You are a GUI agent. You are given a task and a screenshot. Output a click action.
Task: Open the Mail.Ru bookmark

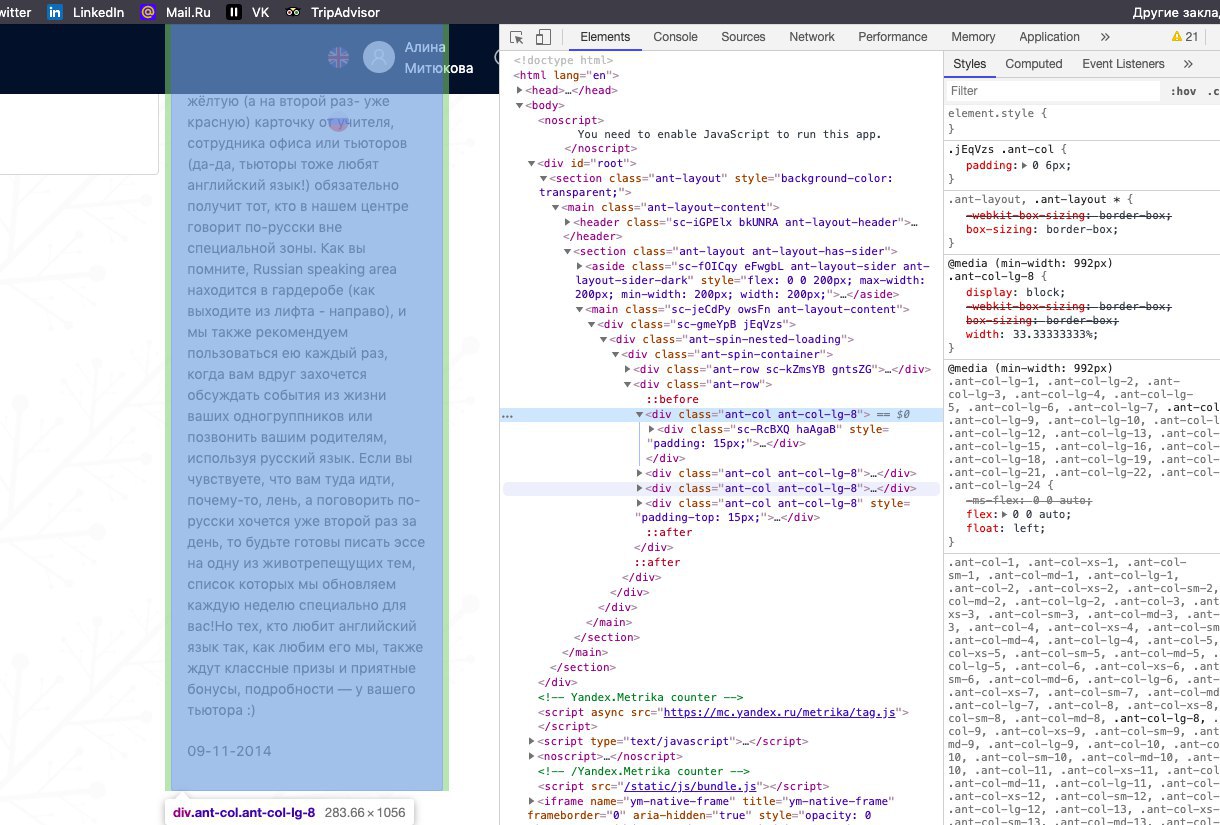[x=176, y=12]
